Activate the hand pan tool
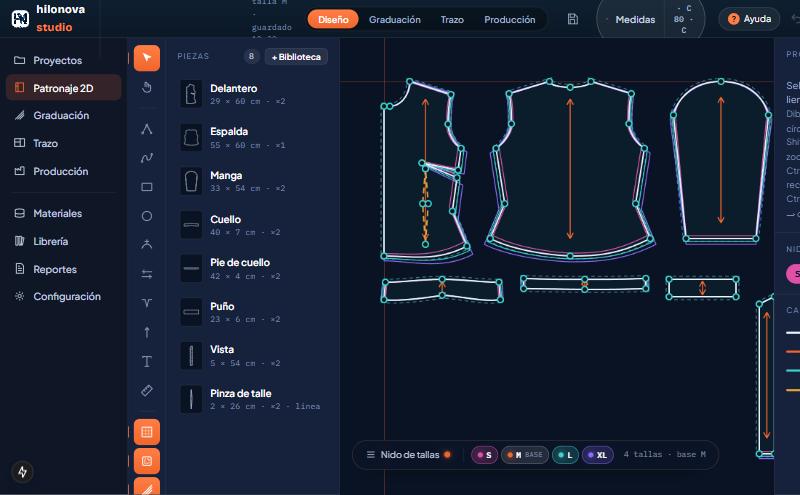 147,88
